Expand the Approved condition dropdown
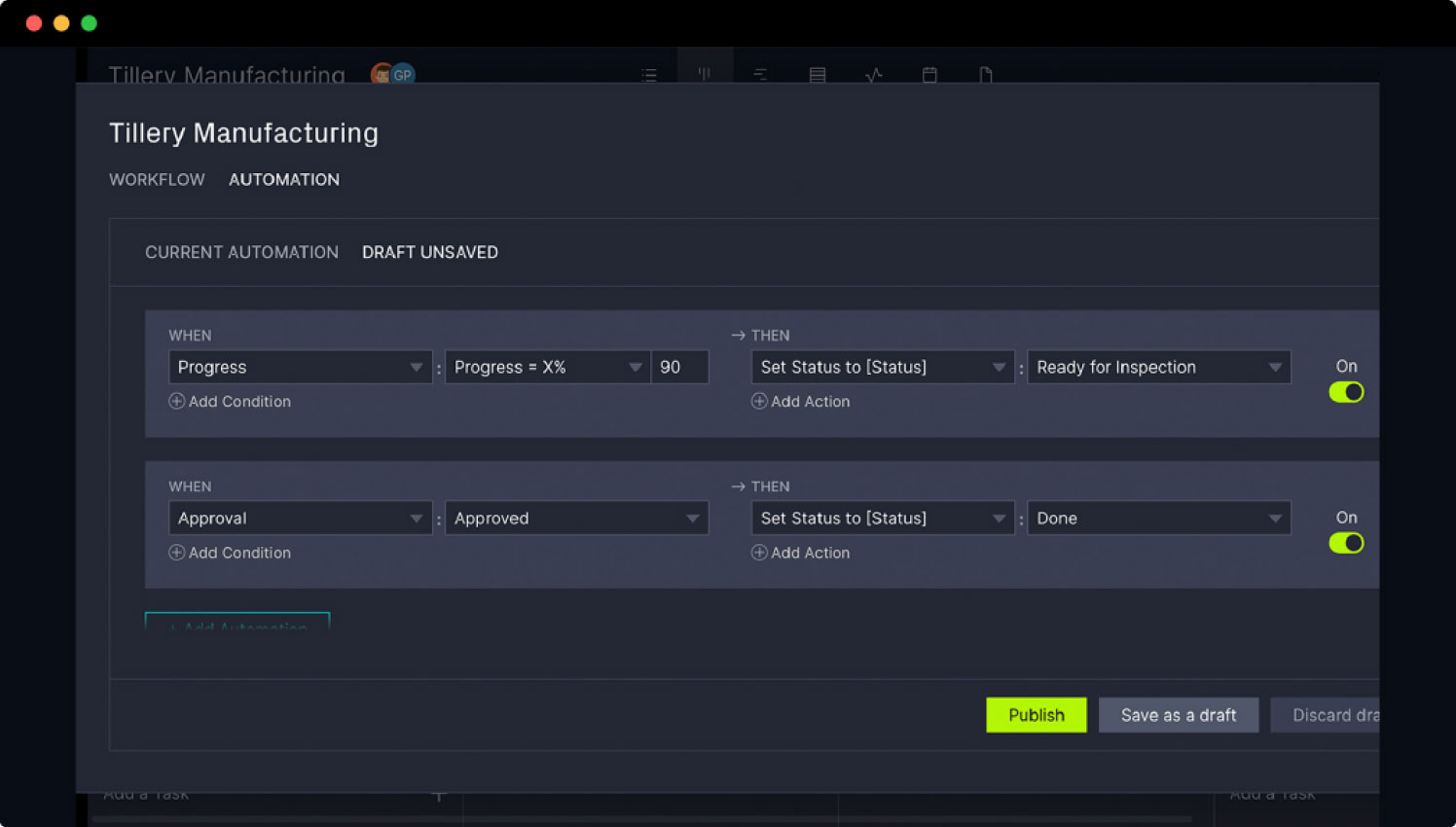1456x827 pixels. tap(576, 518)
